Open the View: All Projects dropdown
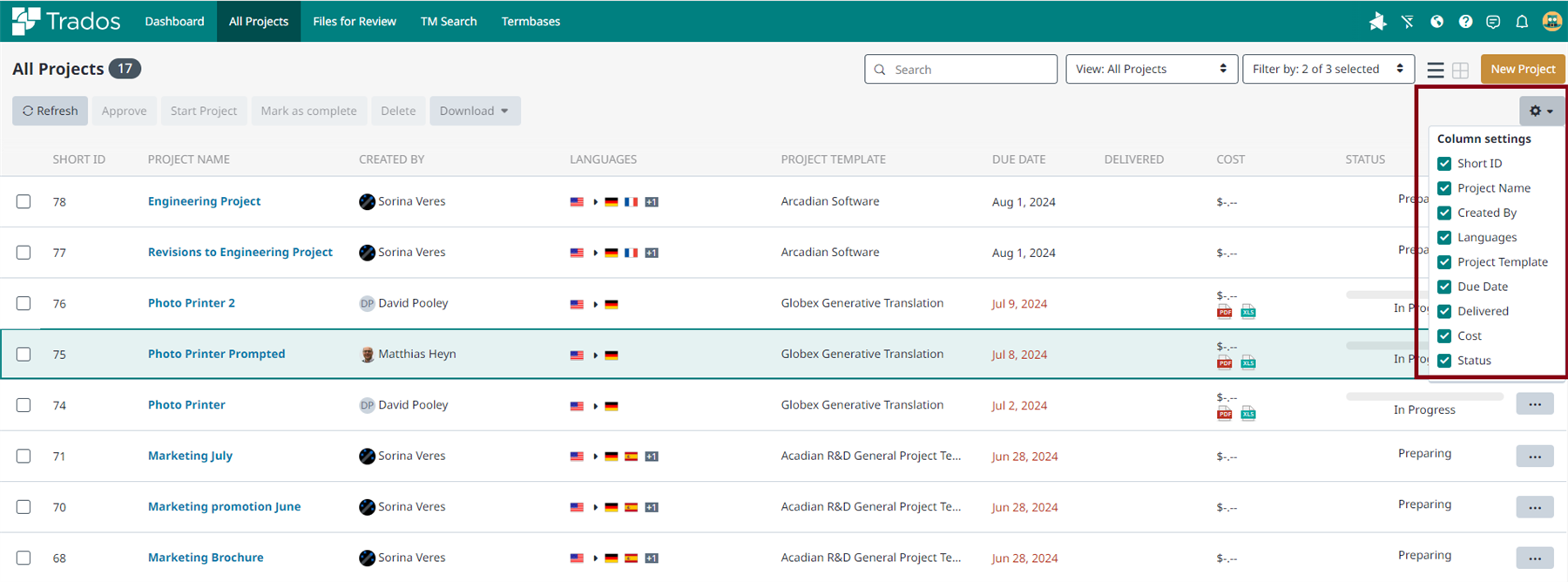 point(1152,69)
